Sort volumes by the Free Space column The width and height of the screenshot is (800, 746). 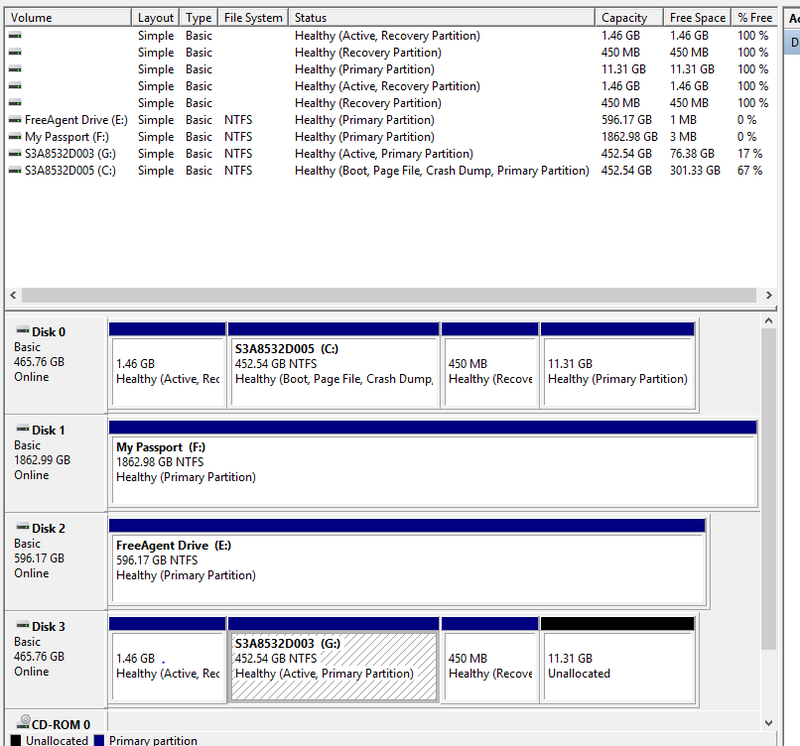(697, 17)
